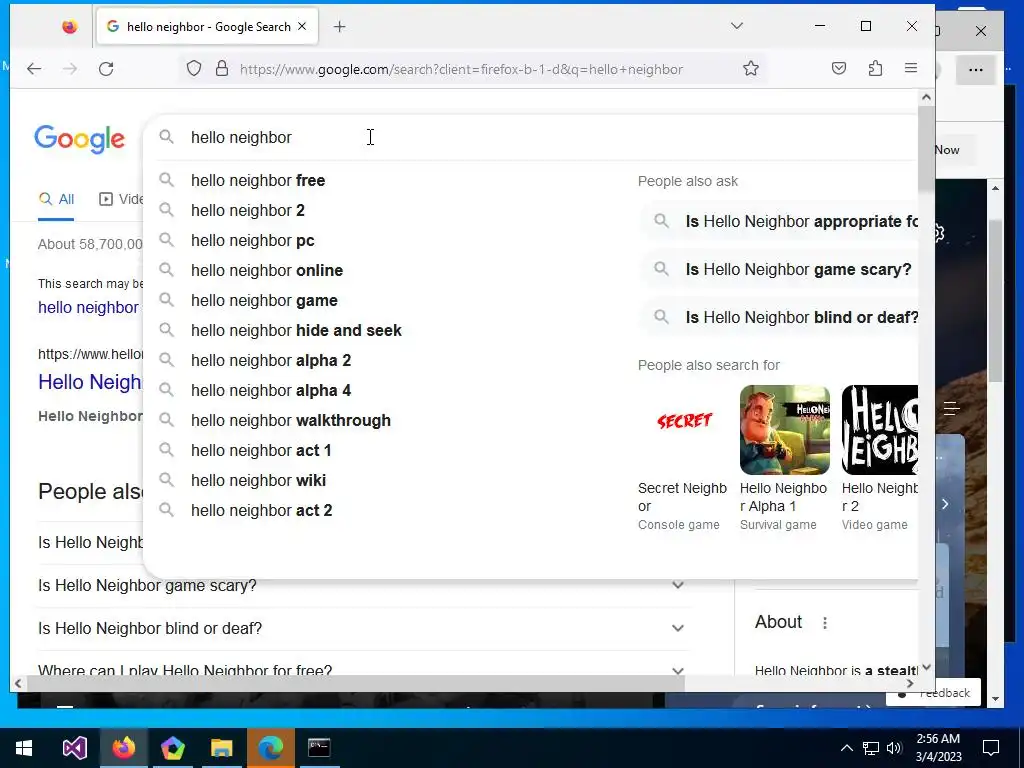Open Hello Neighbor Alpha 1 thumbnail
1024x768 pixels.
tap(784, 430)
